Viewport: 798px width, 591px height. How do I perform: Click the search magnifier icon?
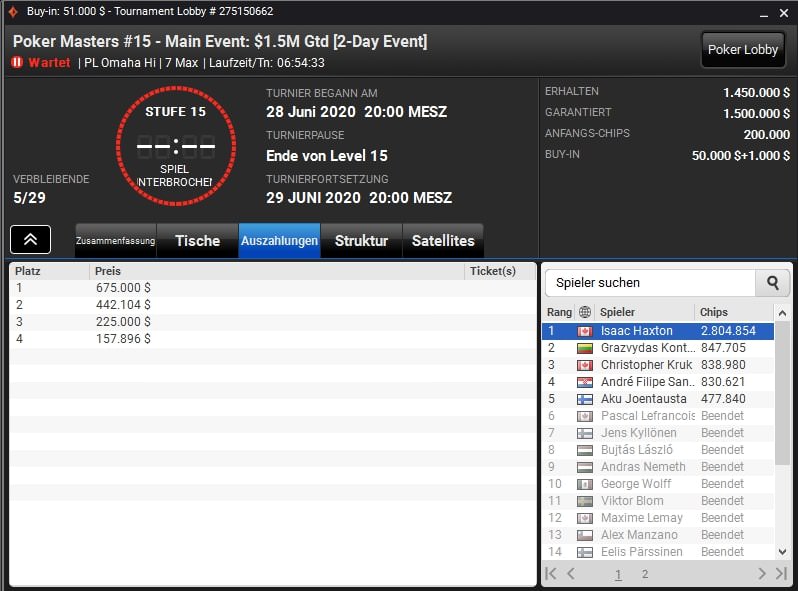[x=772, y=283]
